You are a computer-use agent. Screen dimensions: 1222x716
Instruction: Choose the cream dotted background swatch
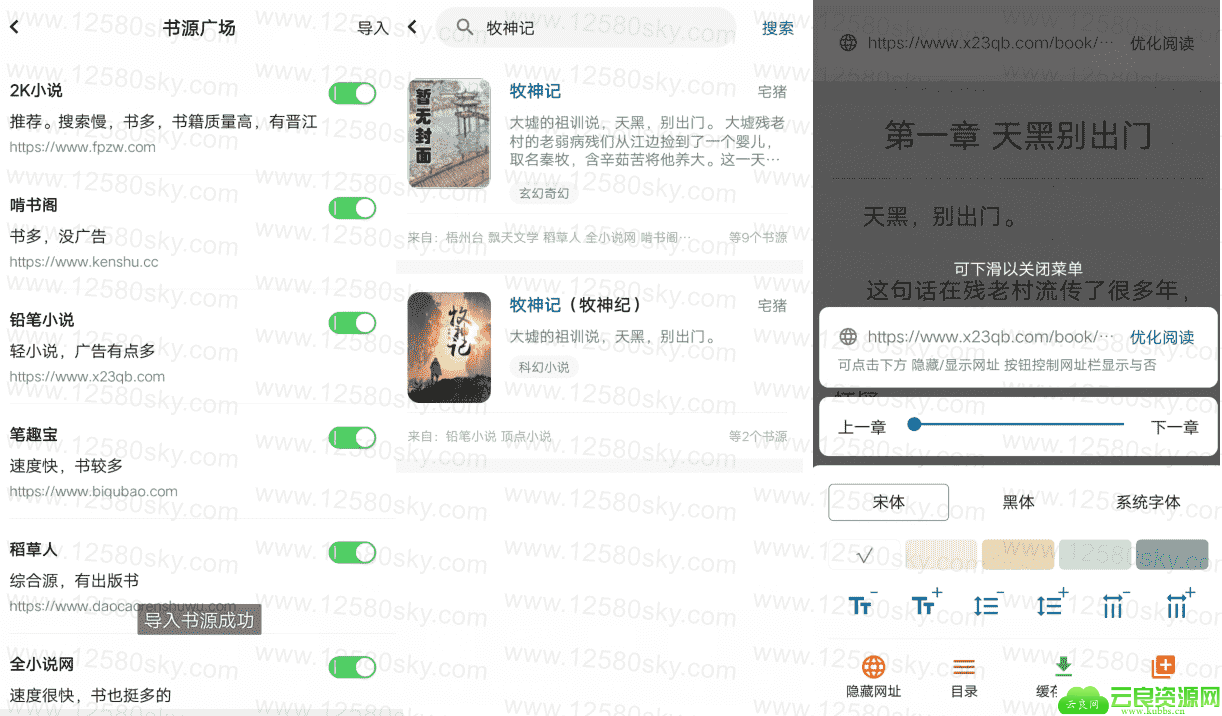[x=941, y=555]
